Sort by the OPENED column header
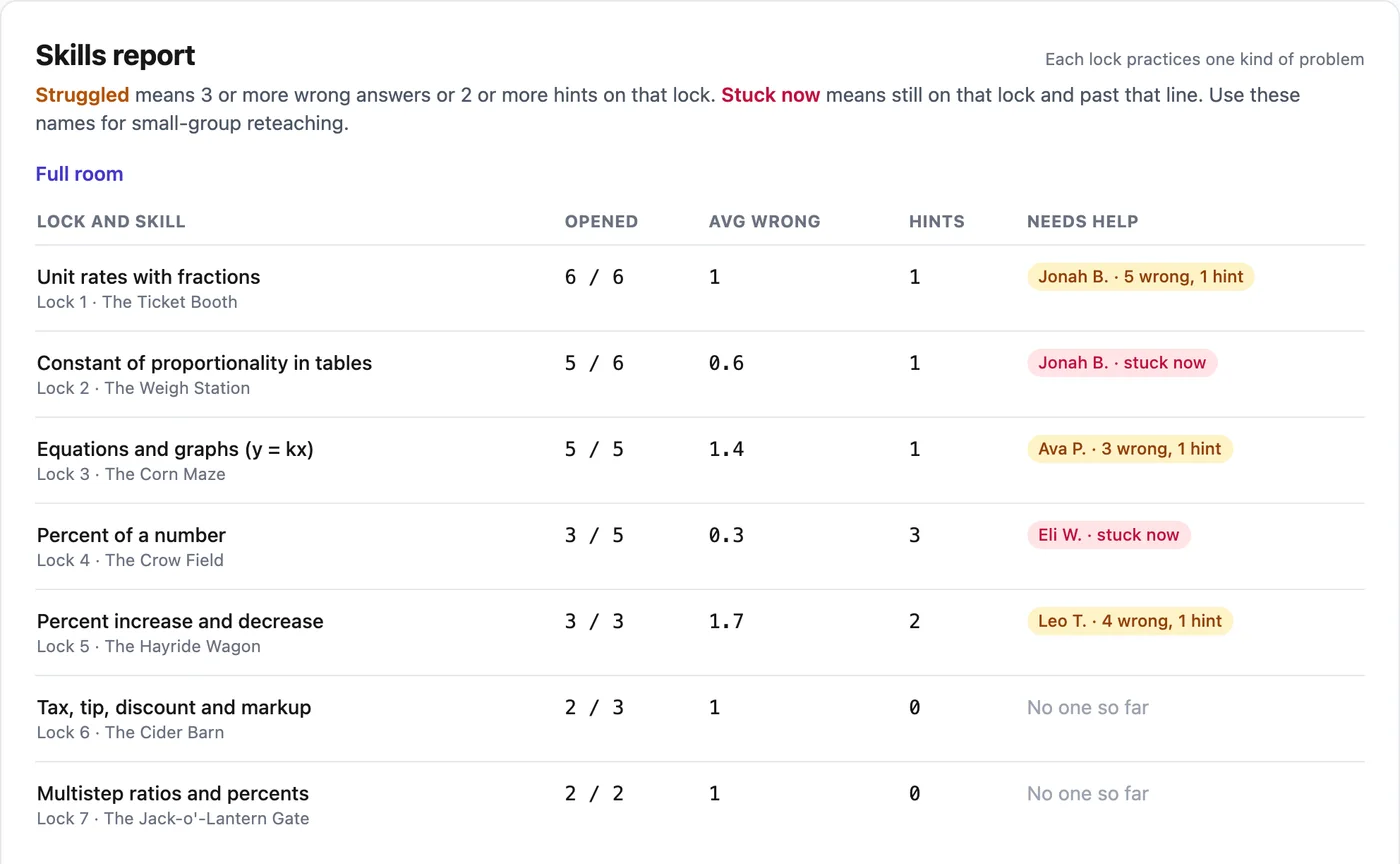The image size is (1400, 864). coord(601,221)
